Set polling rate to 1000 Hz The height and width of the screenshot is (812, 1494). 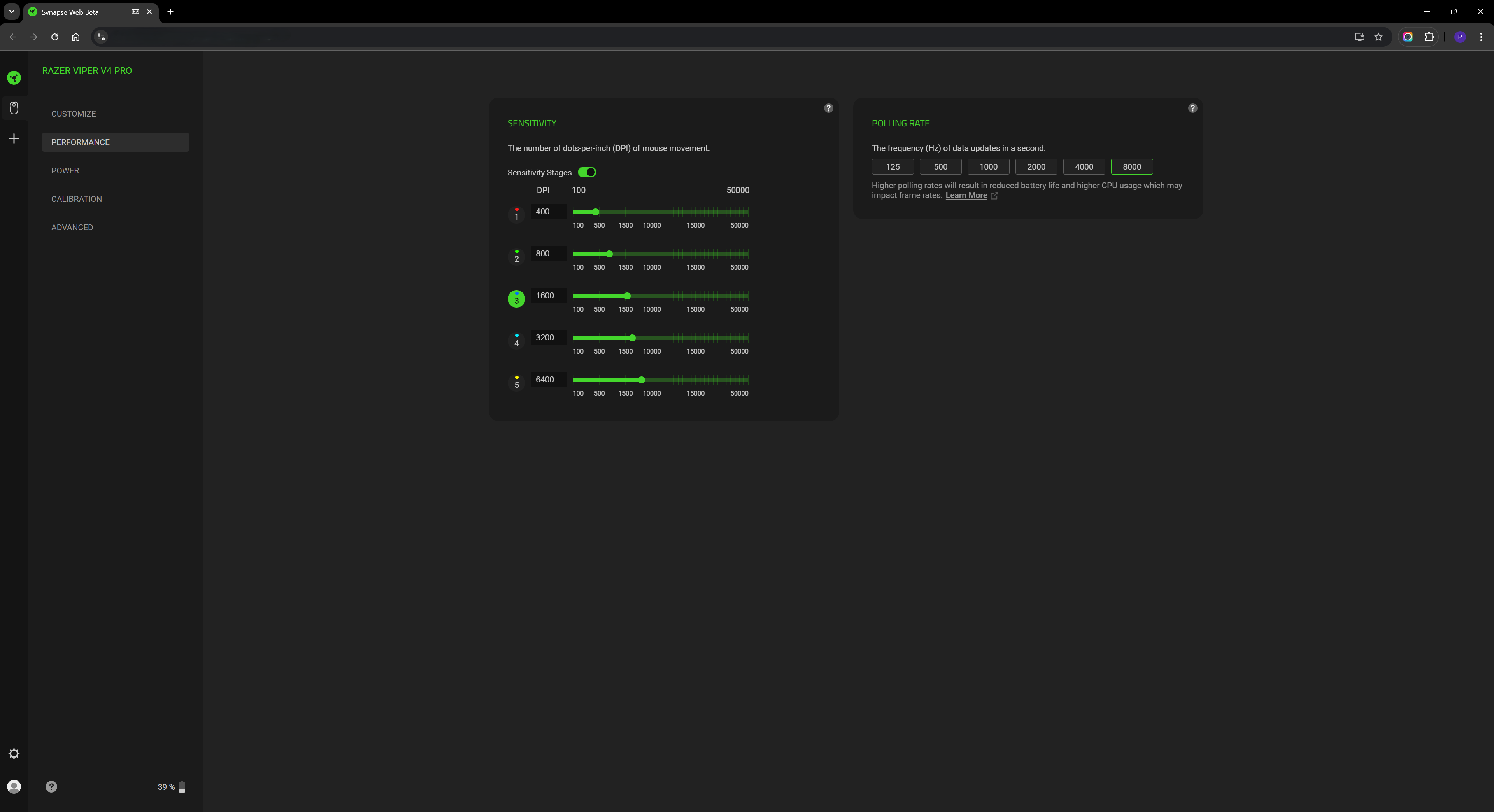988,167
